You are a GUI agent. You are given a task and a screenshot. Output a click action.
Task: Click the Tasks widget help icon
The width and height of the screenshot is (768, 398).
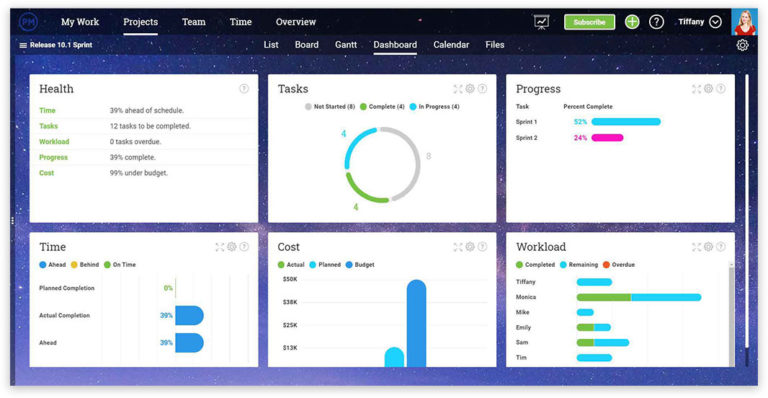482,89
